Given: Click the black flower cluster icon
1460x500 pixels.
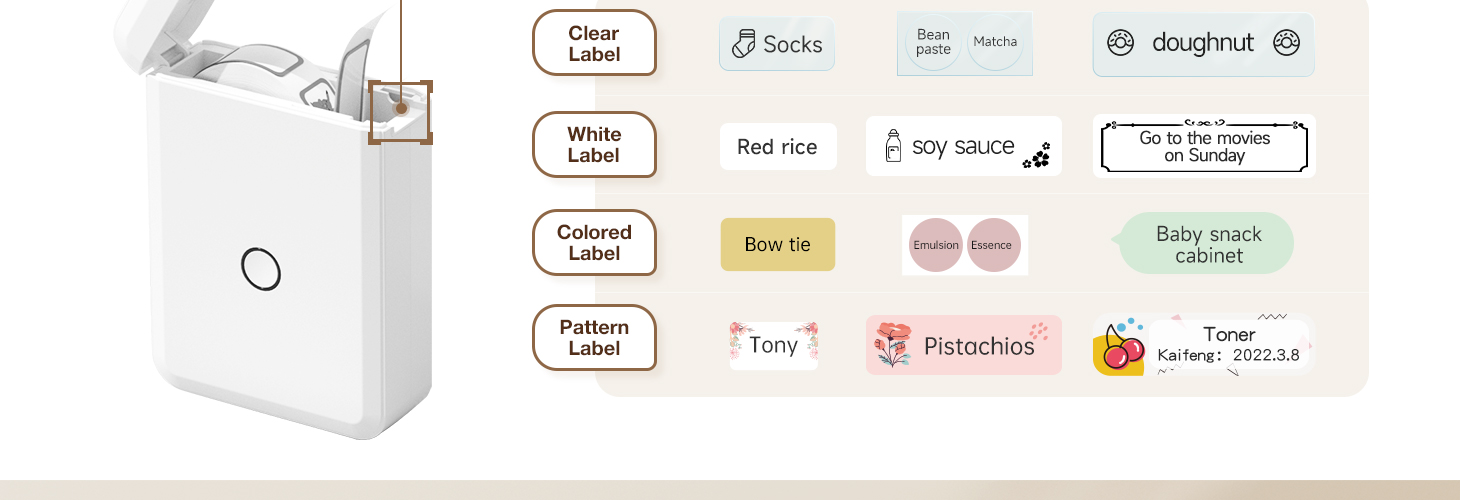Looking at the screenshot, I should pyautogui.click(x=1037, y=156).
